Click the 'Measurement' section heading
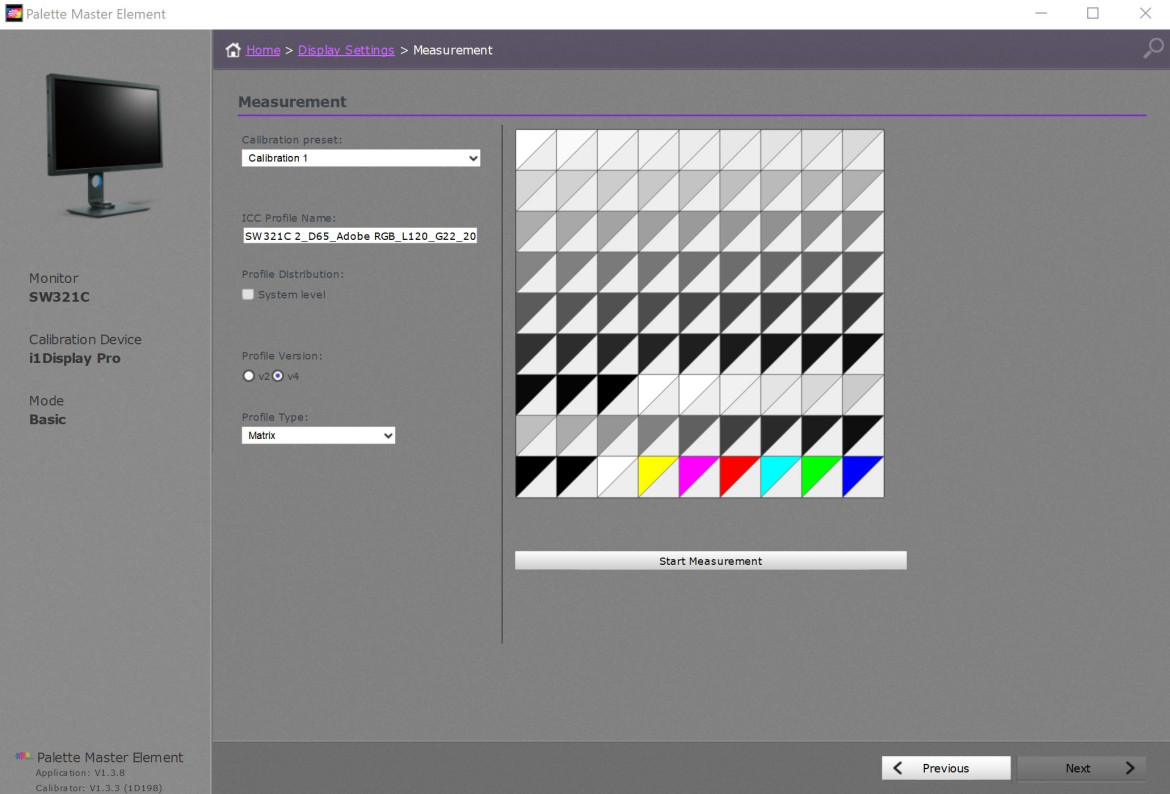 pos(292,101)
